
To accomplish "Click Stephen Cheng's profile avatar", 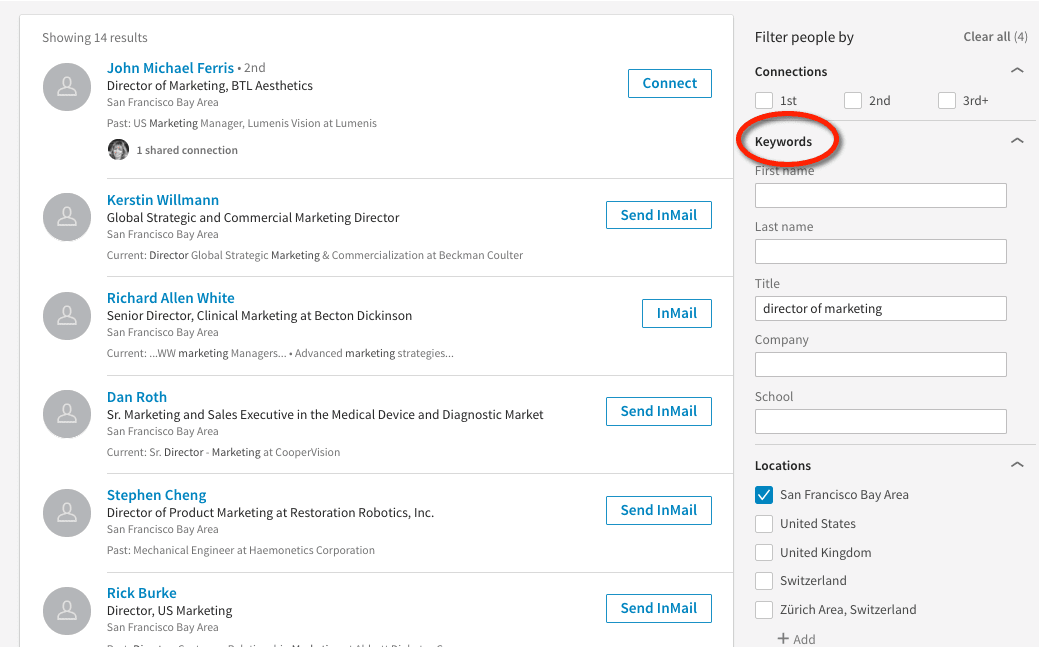I will tap(67, 513).
